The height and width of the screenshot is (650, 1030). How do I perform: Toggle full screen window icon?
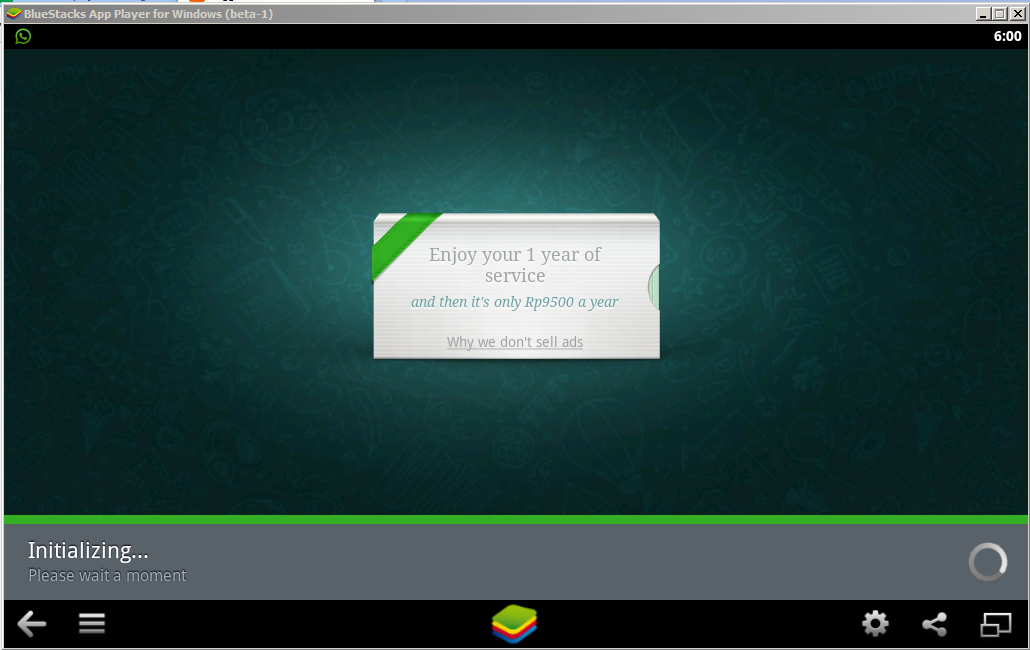(996, 624)
